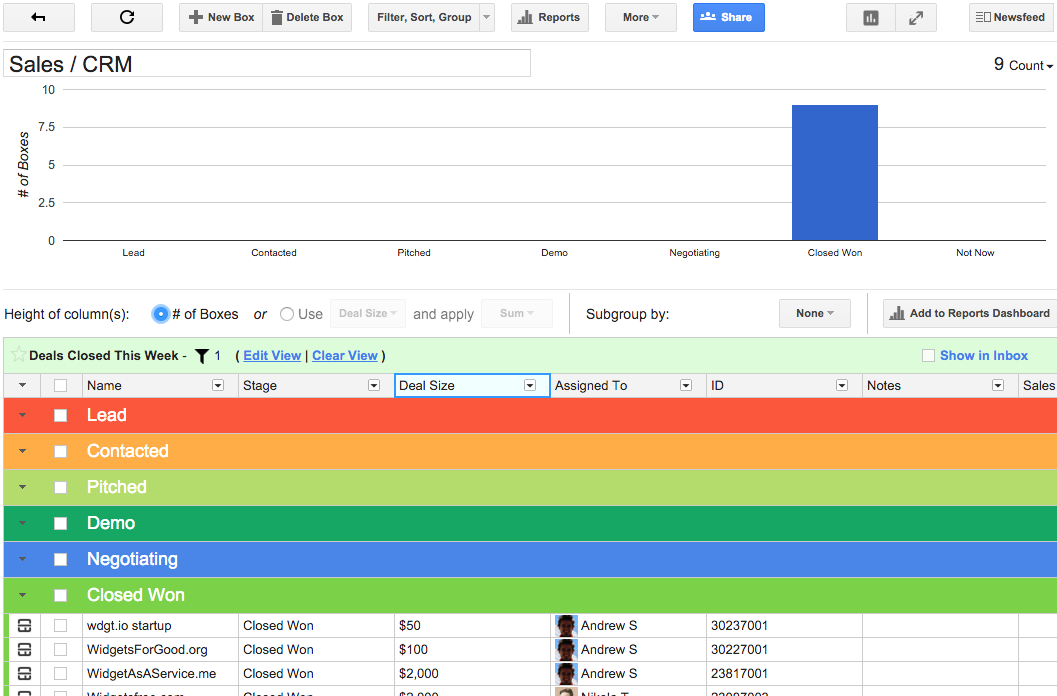The width and height of the screenshot is (1057, 696).
Task: Open the Subgroup by None dropdown
Action: click(x=814, y=314)
